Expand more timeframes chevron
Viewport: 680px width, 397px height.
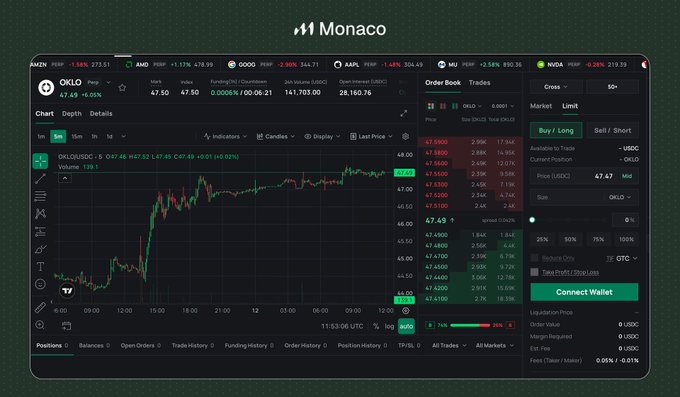point(124,137)
